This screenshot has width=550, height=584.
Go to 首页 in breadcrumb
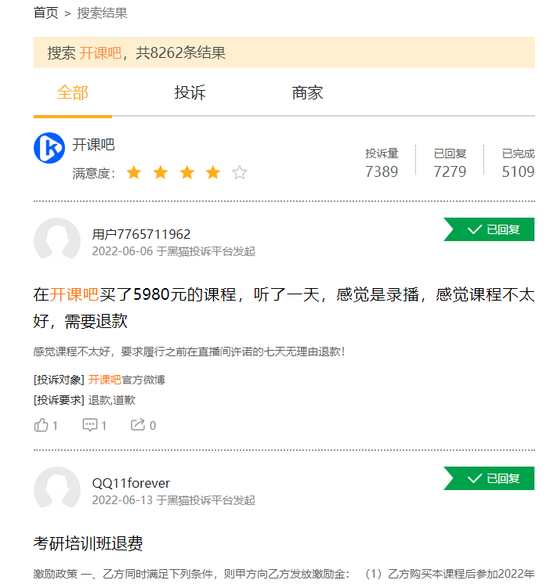(x=46, y=13)
